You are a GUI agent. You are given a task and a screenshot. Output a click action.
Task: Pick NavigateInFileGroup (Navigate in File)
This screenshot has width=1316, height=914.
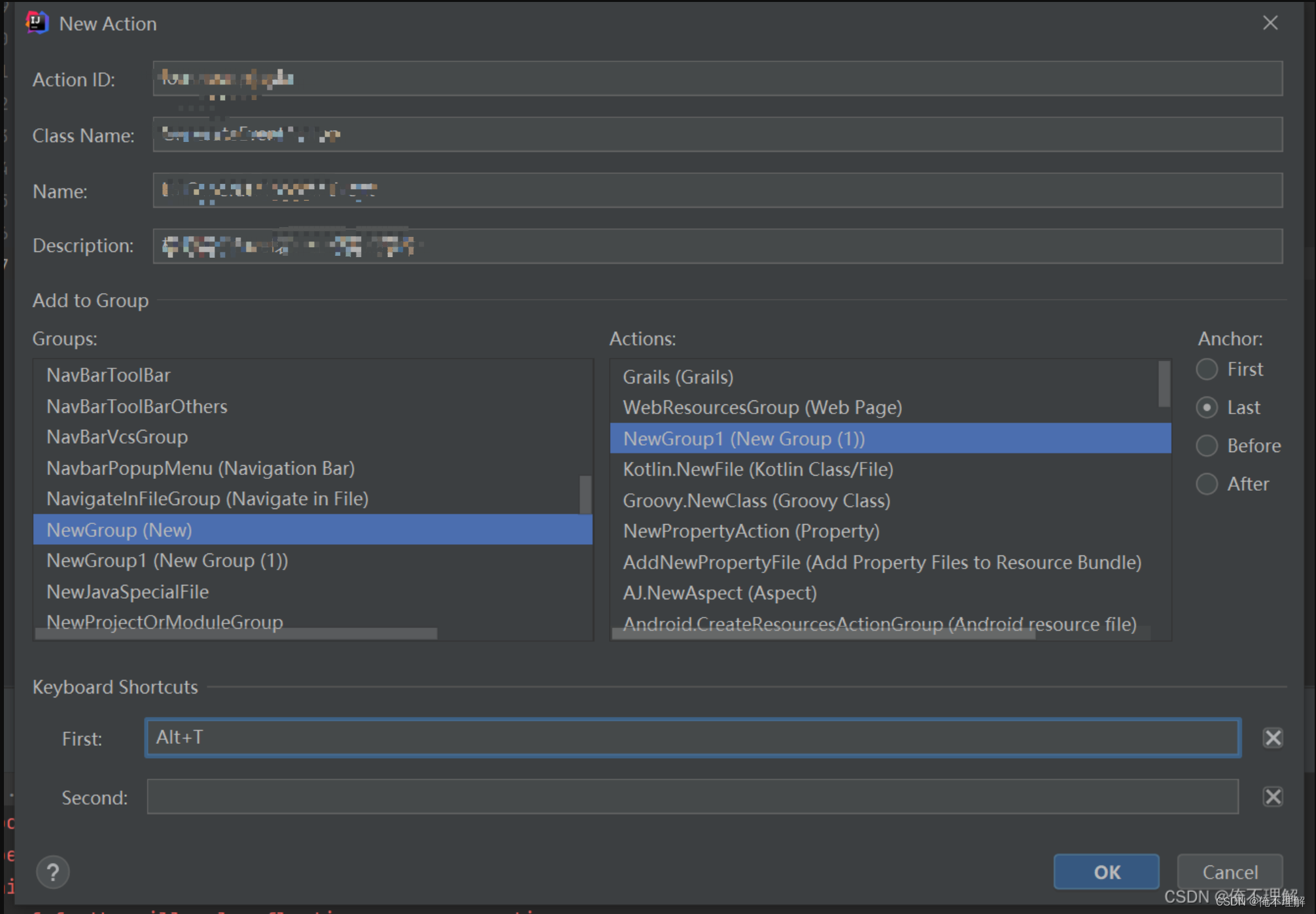point(307,499)
